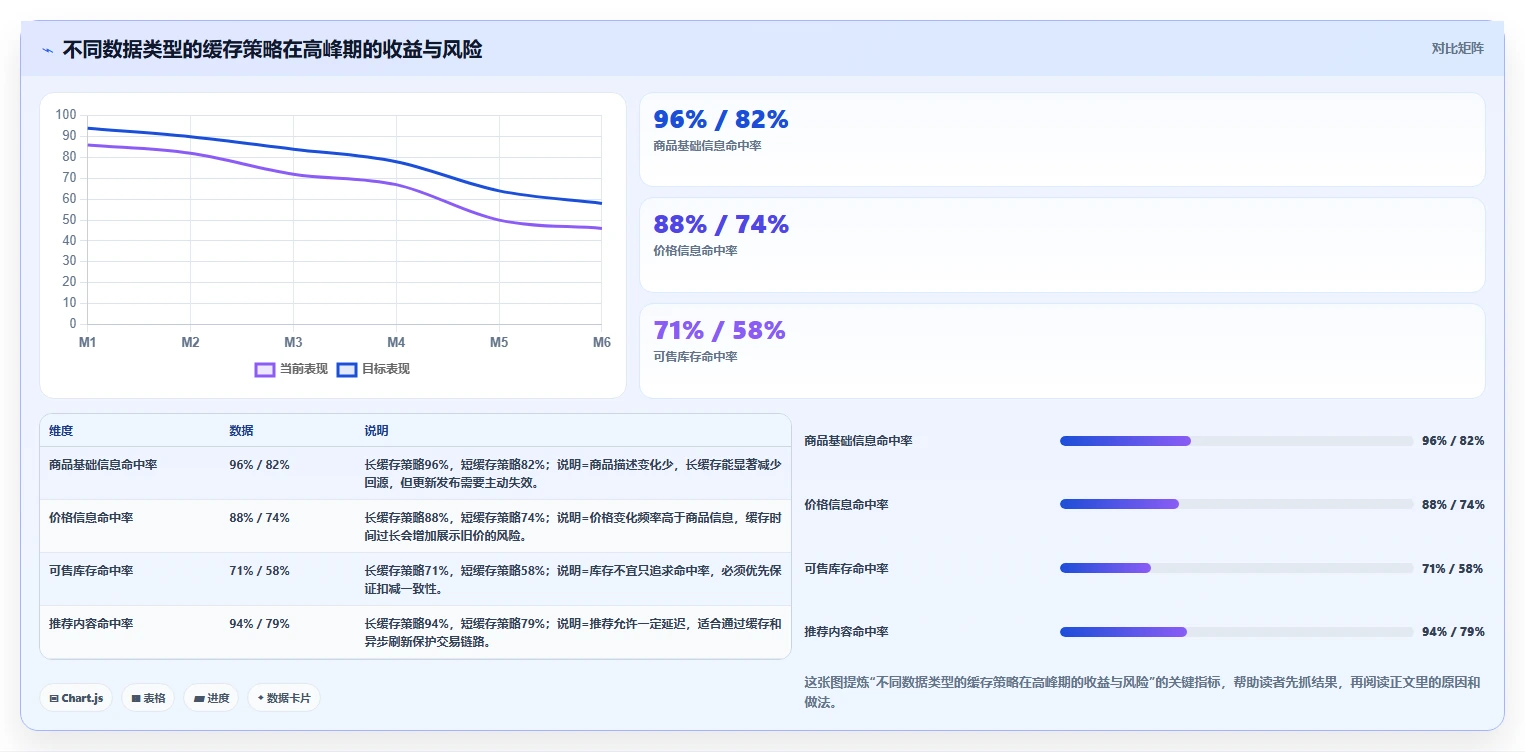Click the 维度 column header
The width and height of the screenshot is (1525, 752).
(61, 431)
